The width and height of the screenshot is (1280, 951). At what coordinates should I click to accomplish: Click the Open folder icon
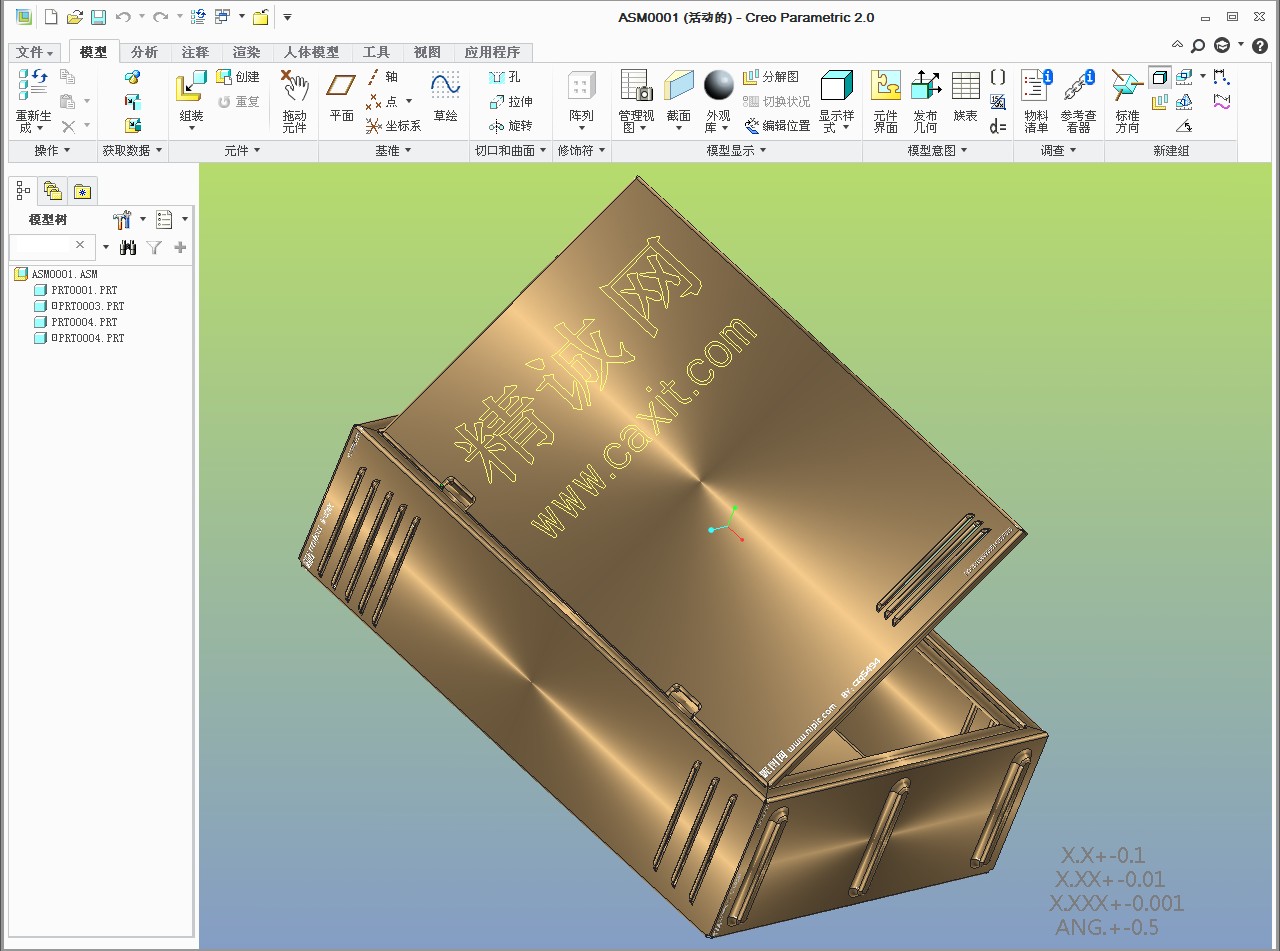(74, 17)
